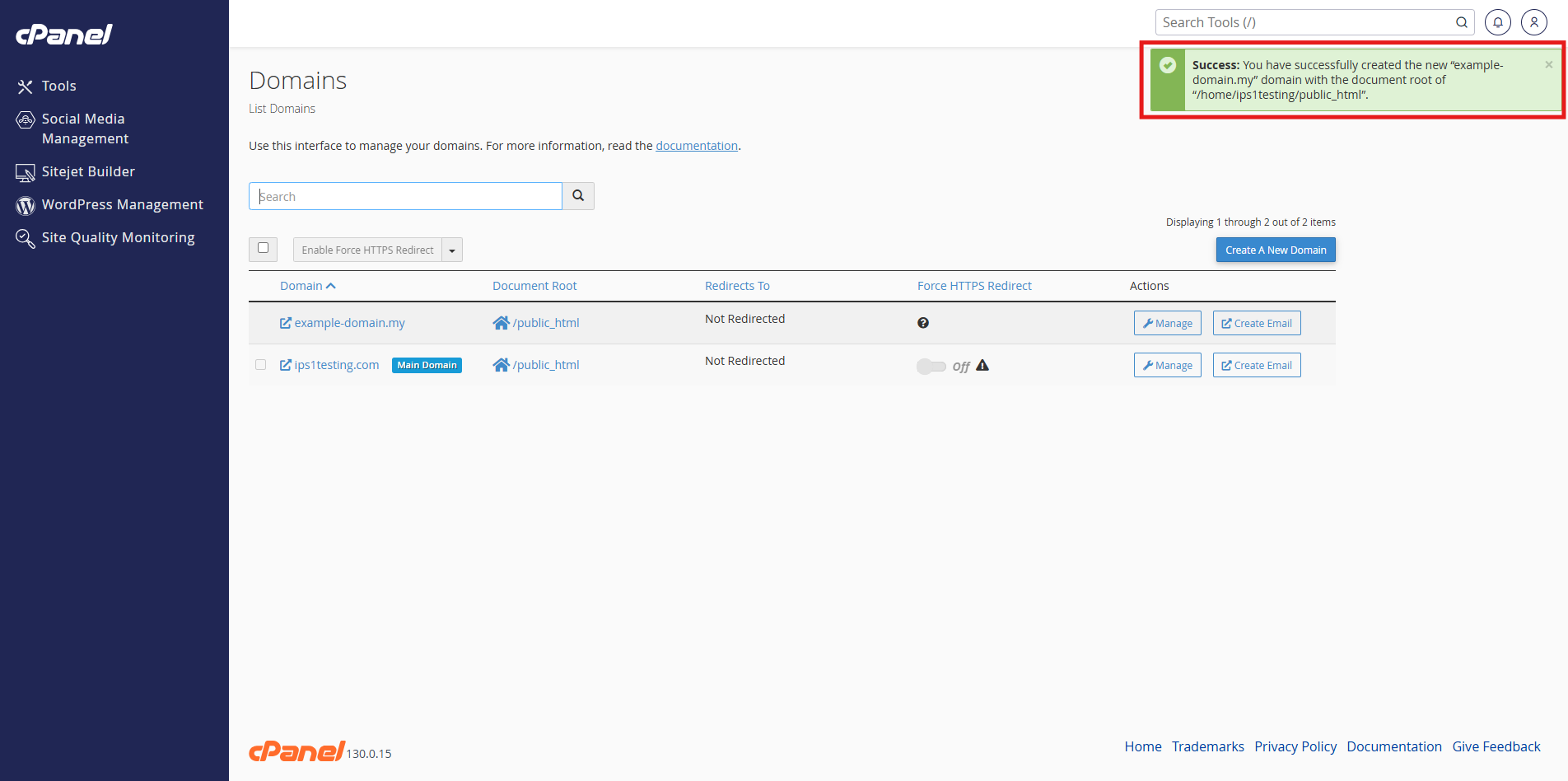Click the cPanel logo in sidebar
The image size is (1568, 781).
tap(64, 34)
